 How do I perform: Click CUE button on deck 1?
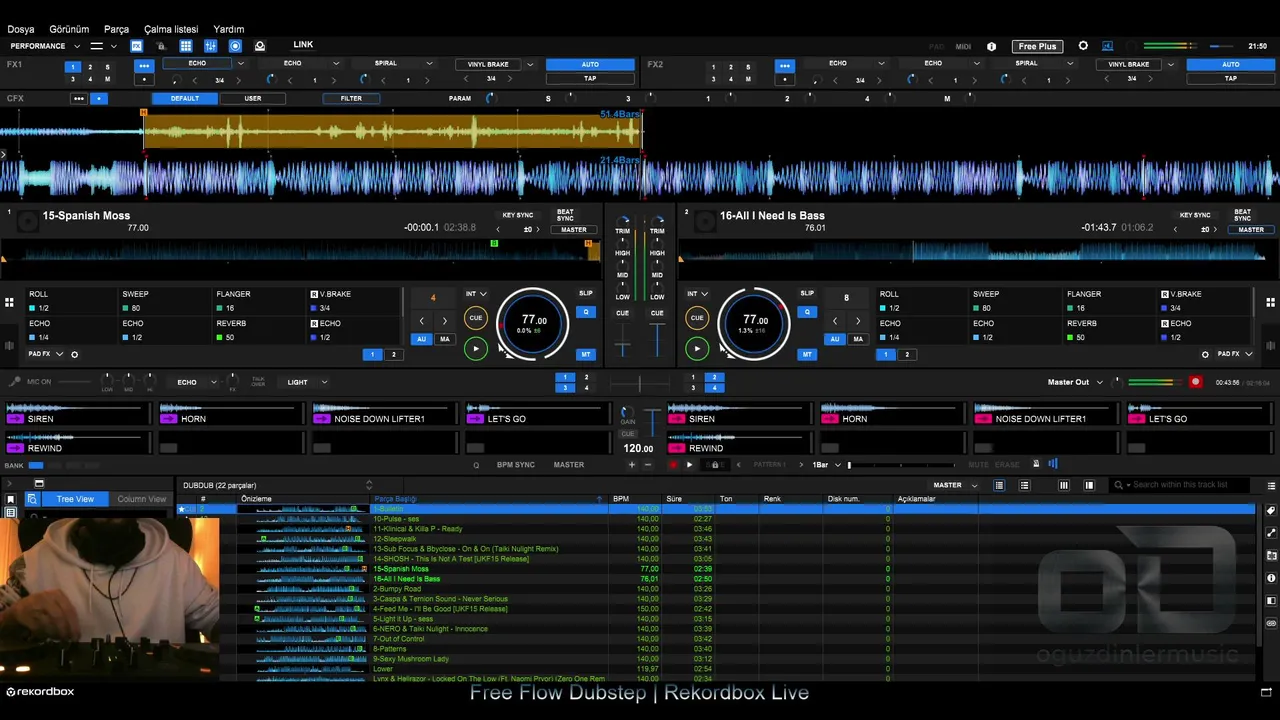coord(476,318)
